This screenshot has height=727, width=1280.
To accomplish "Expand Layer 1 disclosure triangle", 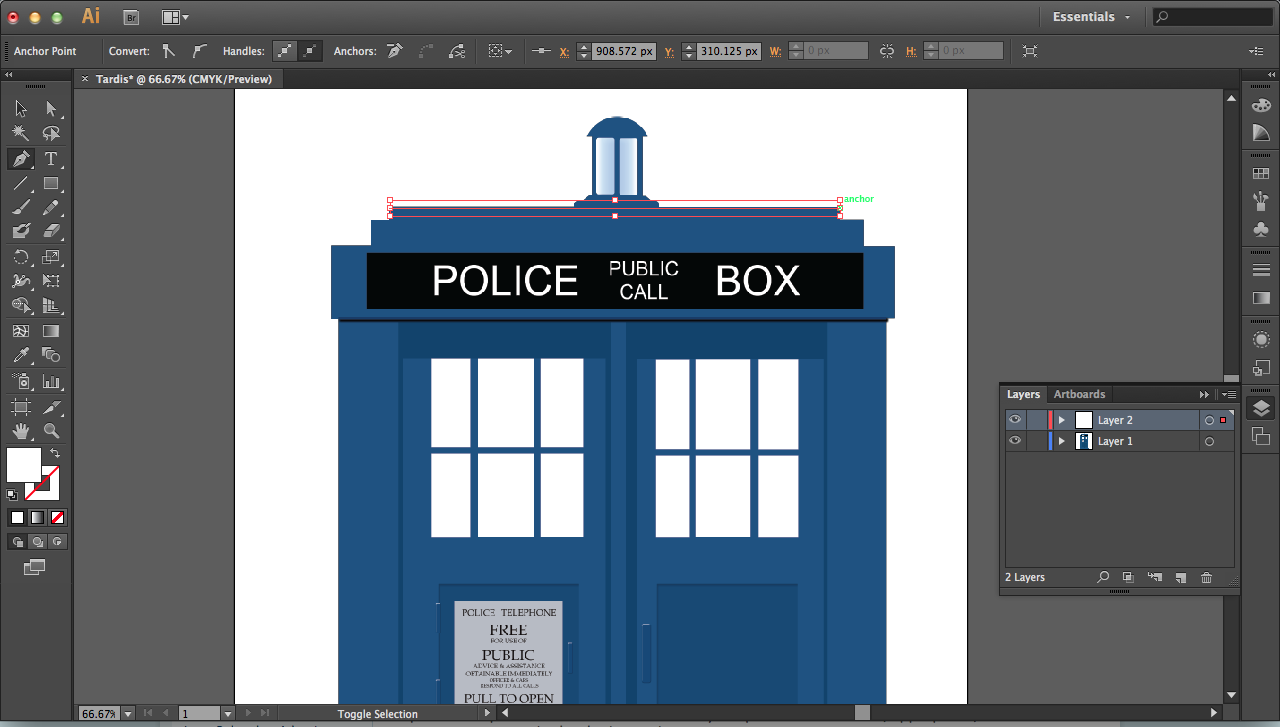I will (x=1062, y=441).
